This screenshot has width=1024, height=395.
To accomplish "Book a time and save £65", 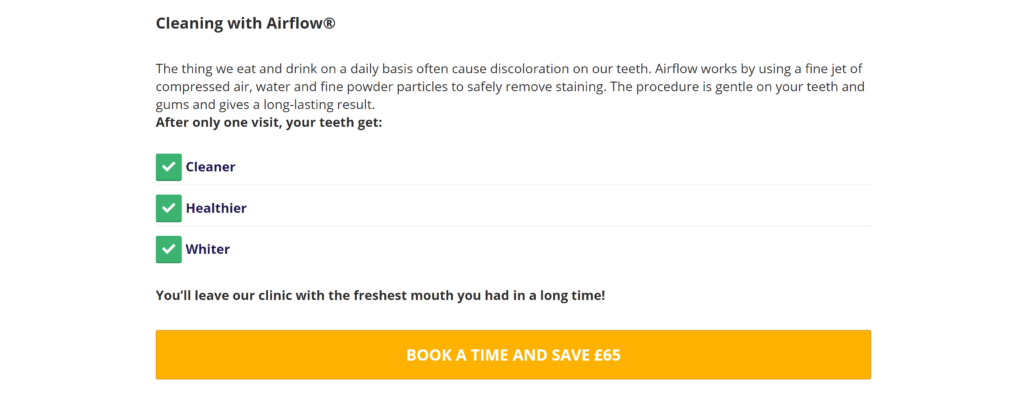I will 513,355.
